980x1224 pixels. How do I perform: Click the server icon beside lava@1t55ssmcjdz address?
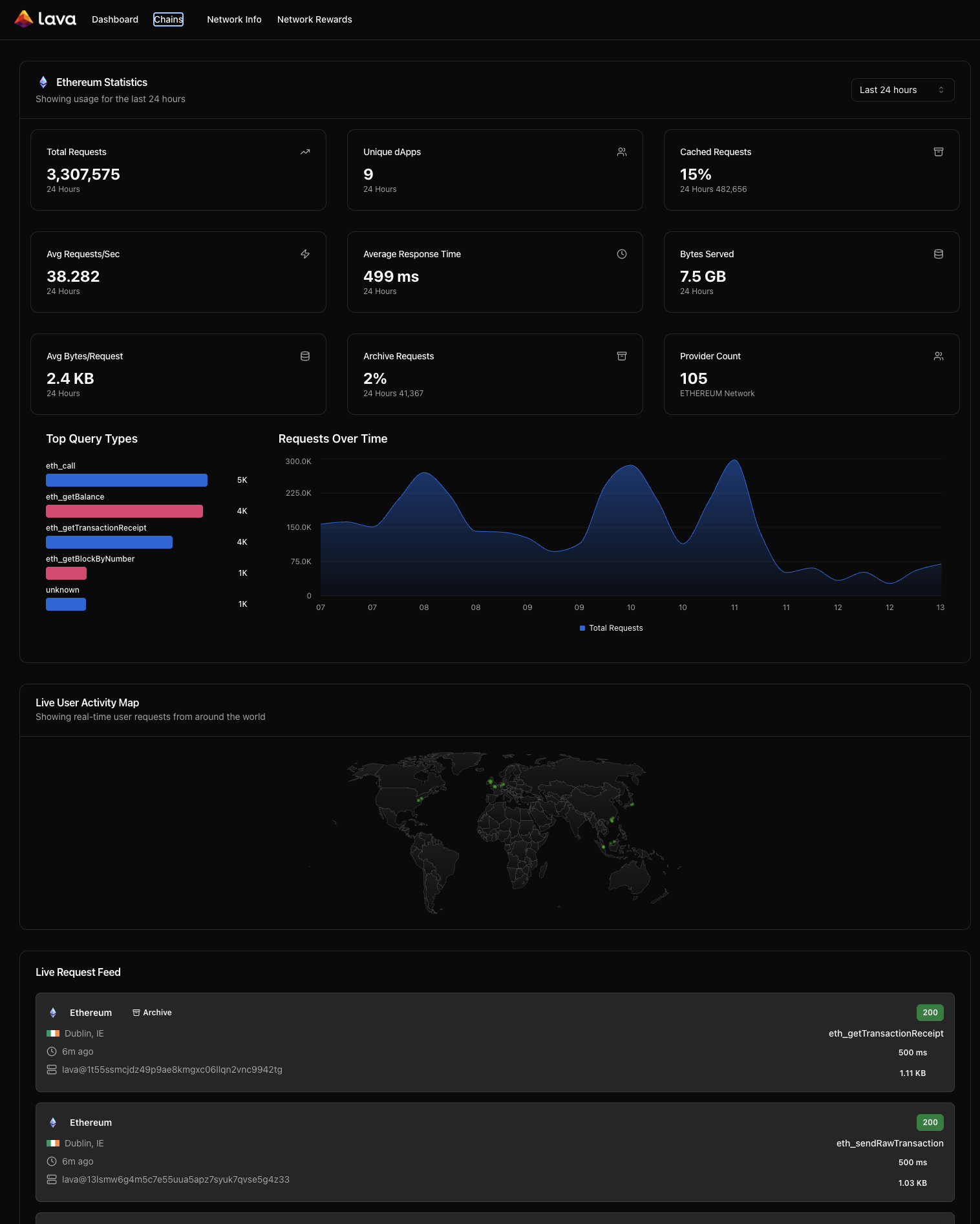[52, 1070]
